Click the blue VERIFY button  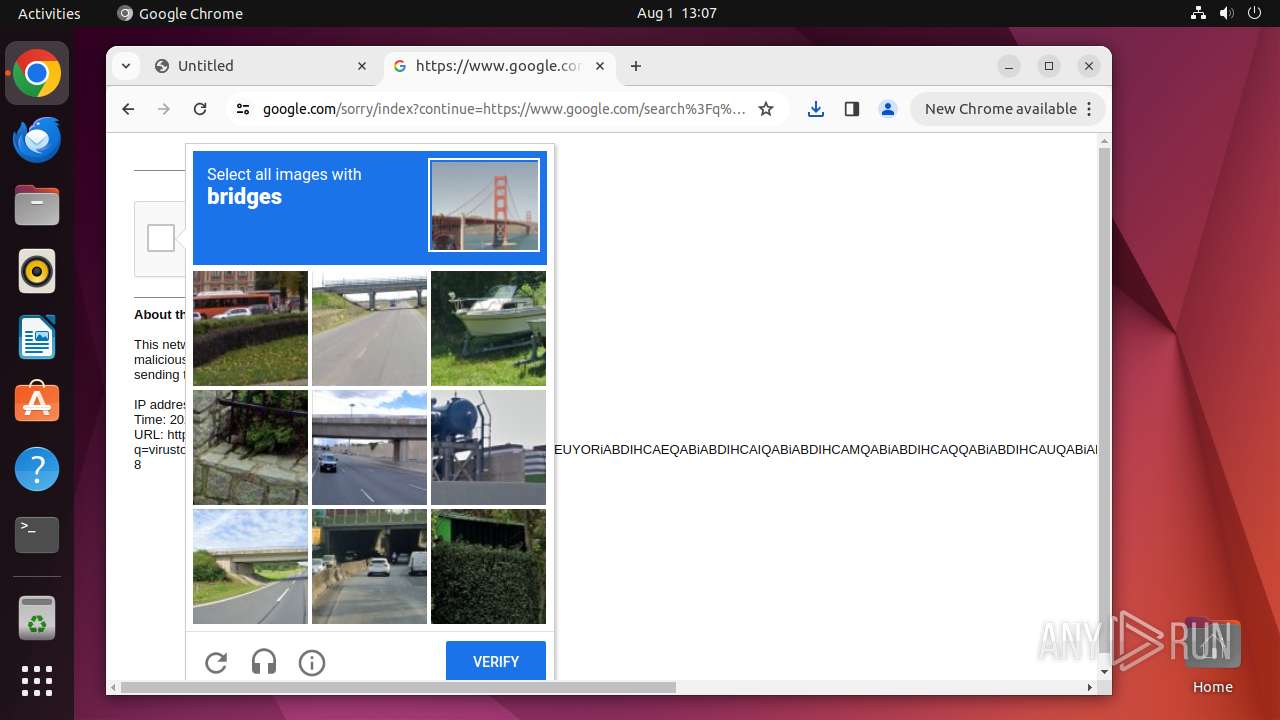(496, 662)
